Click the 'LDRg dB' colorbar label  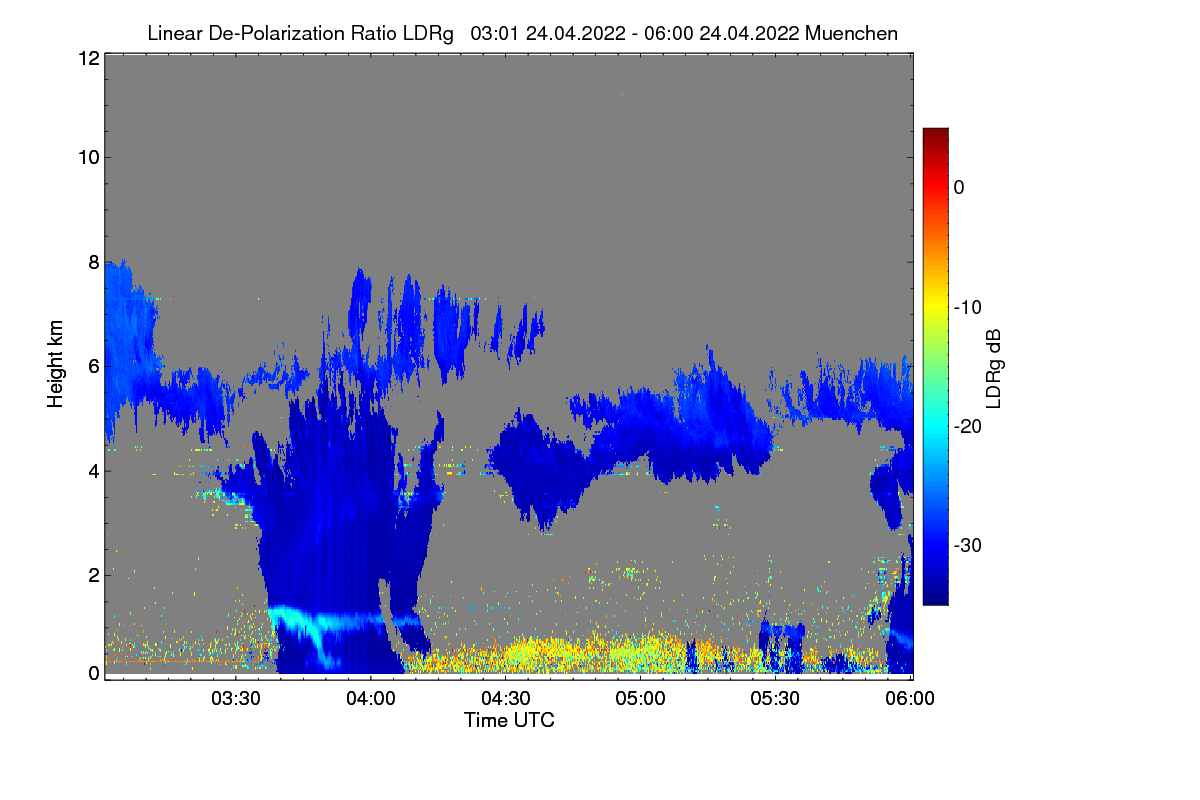click(993, 369)
